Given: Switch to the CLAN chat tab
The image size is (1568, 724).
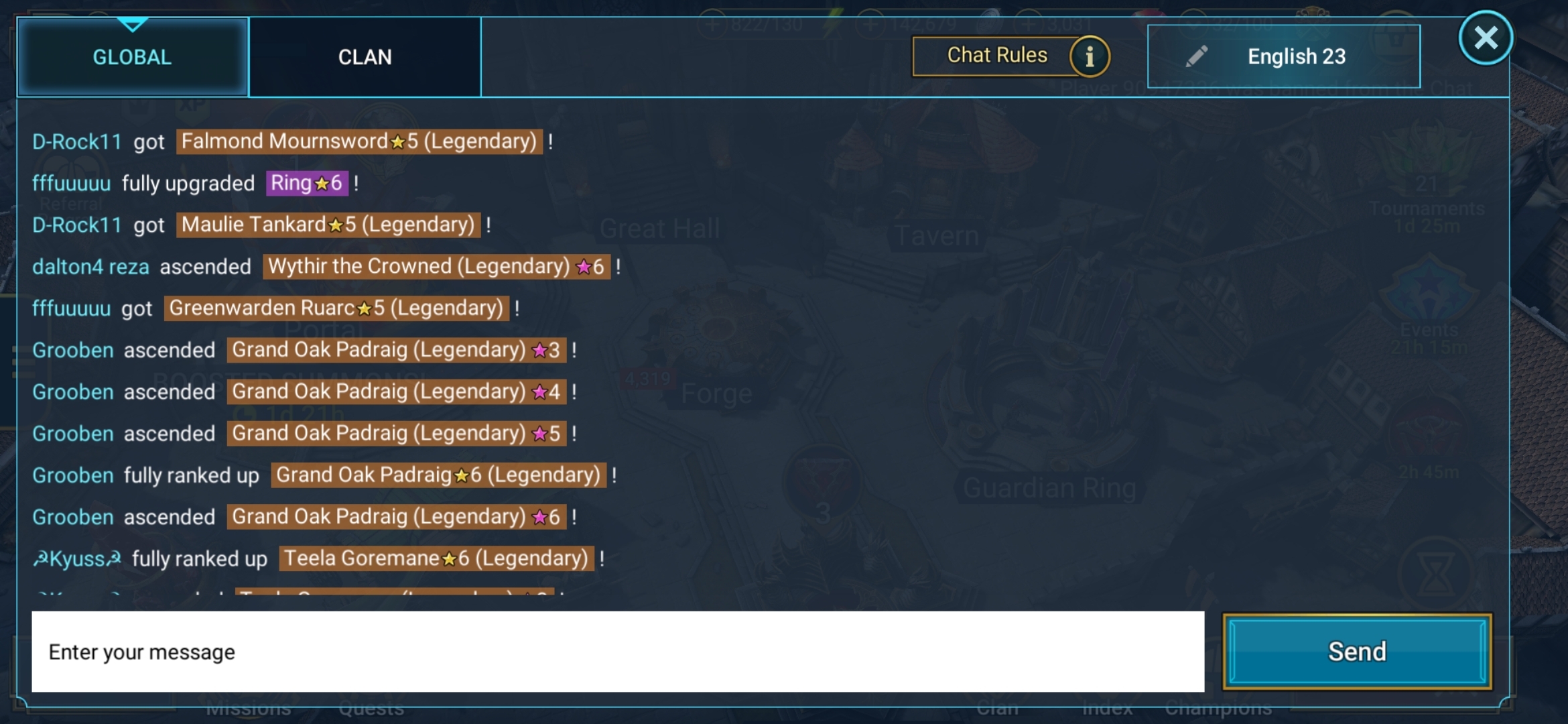Looking at the screenshot, I should (365, 57).
